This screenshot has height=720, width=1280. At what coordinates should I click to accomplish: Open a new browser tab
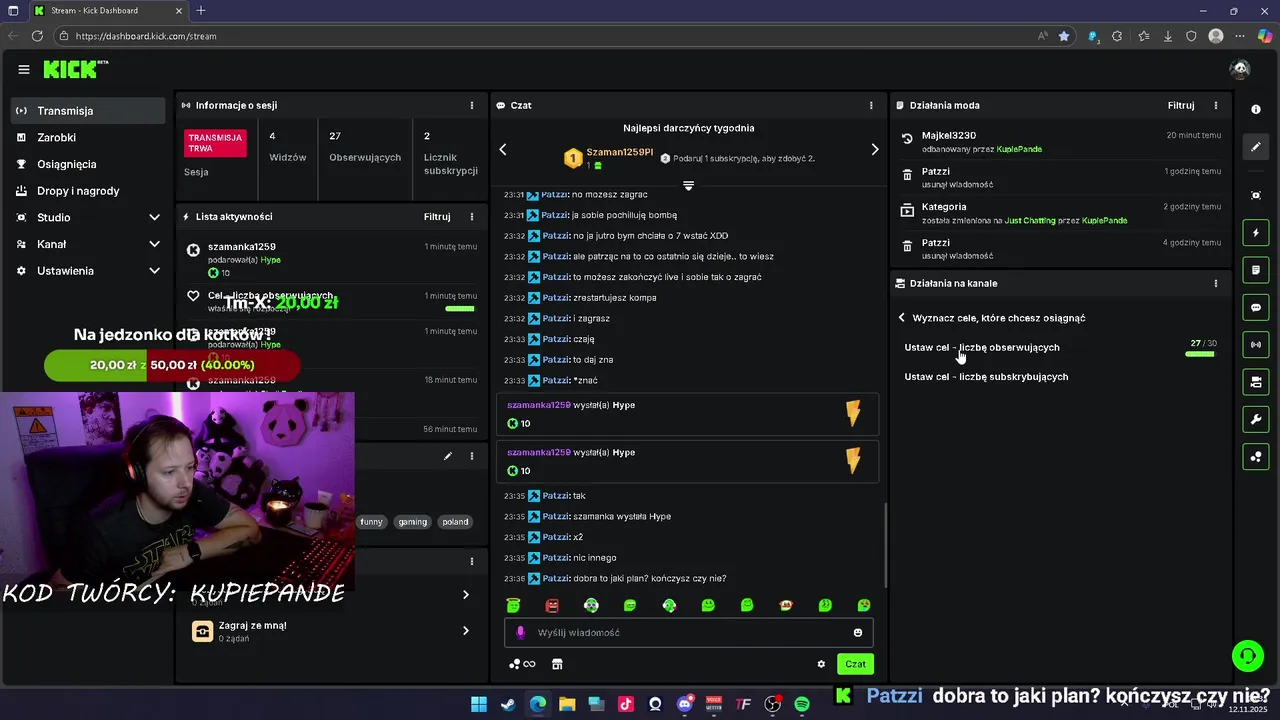(x=201, y=11)
